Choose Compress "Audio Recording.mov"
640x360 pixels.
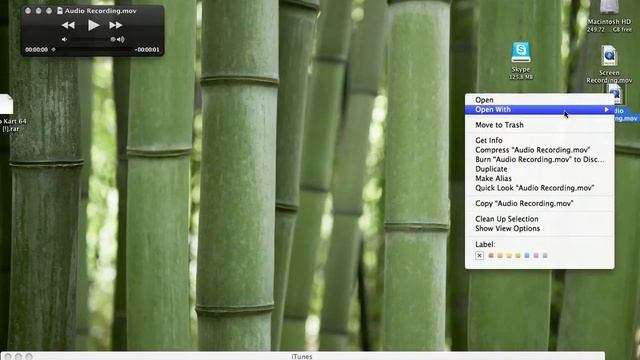pyautogui.click(x=540, y=150)
